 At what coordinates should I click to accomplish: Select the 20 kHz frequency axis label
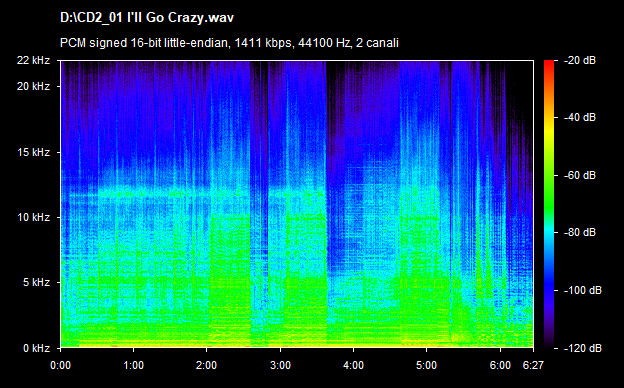[x=33, y=86]
